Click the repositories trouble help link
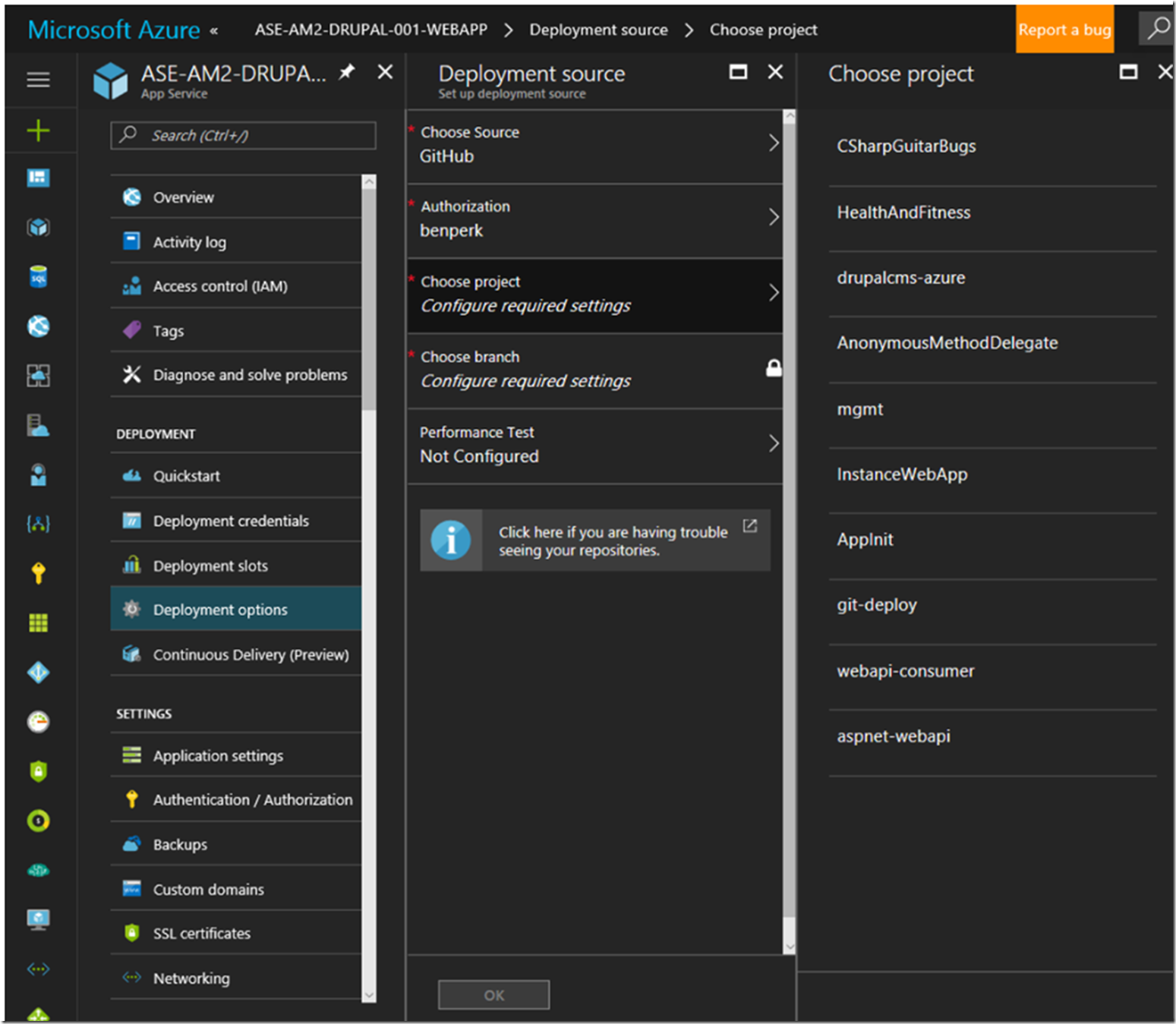 (x=595, y=540)
